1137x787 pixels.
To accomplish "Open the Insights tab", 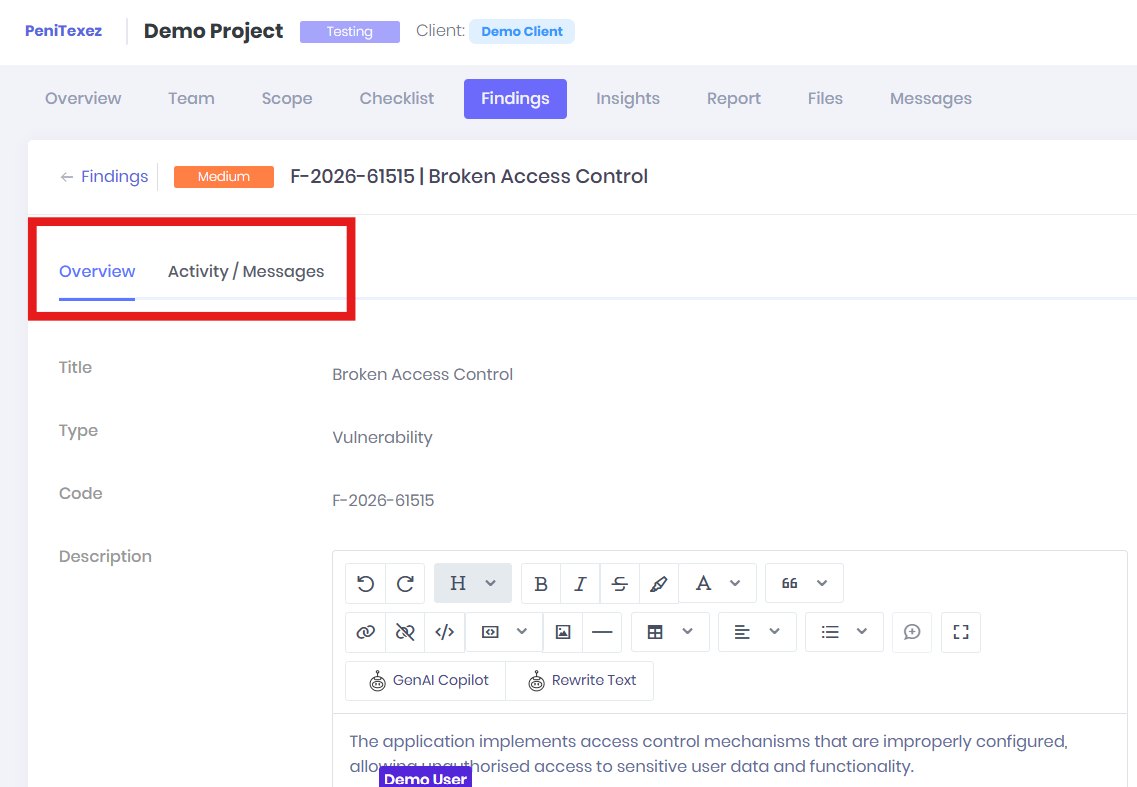I will [628, 99].
